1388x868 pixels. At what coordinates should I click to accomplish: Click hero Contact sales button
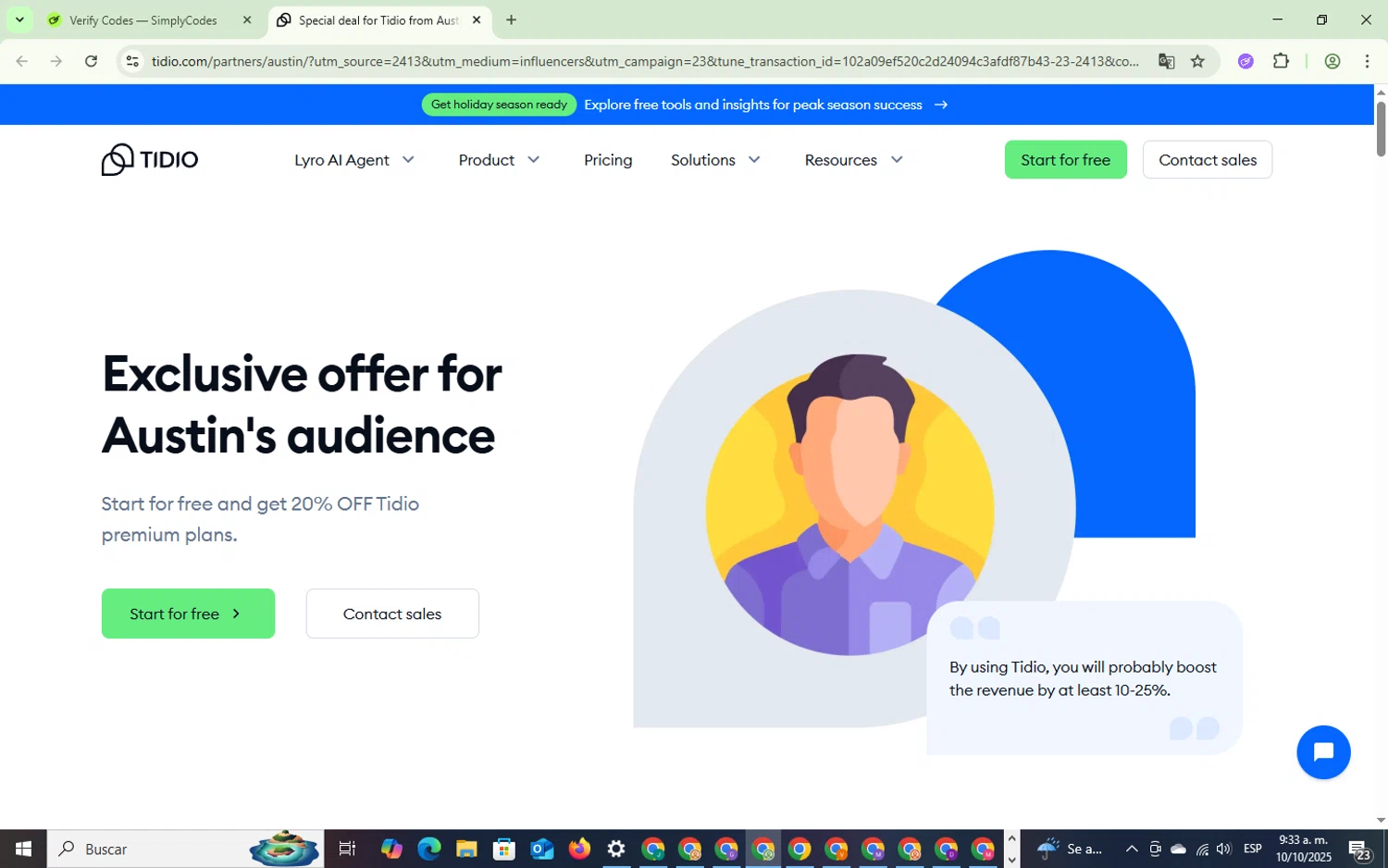pos(392,614)
